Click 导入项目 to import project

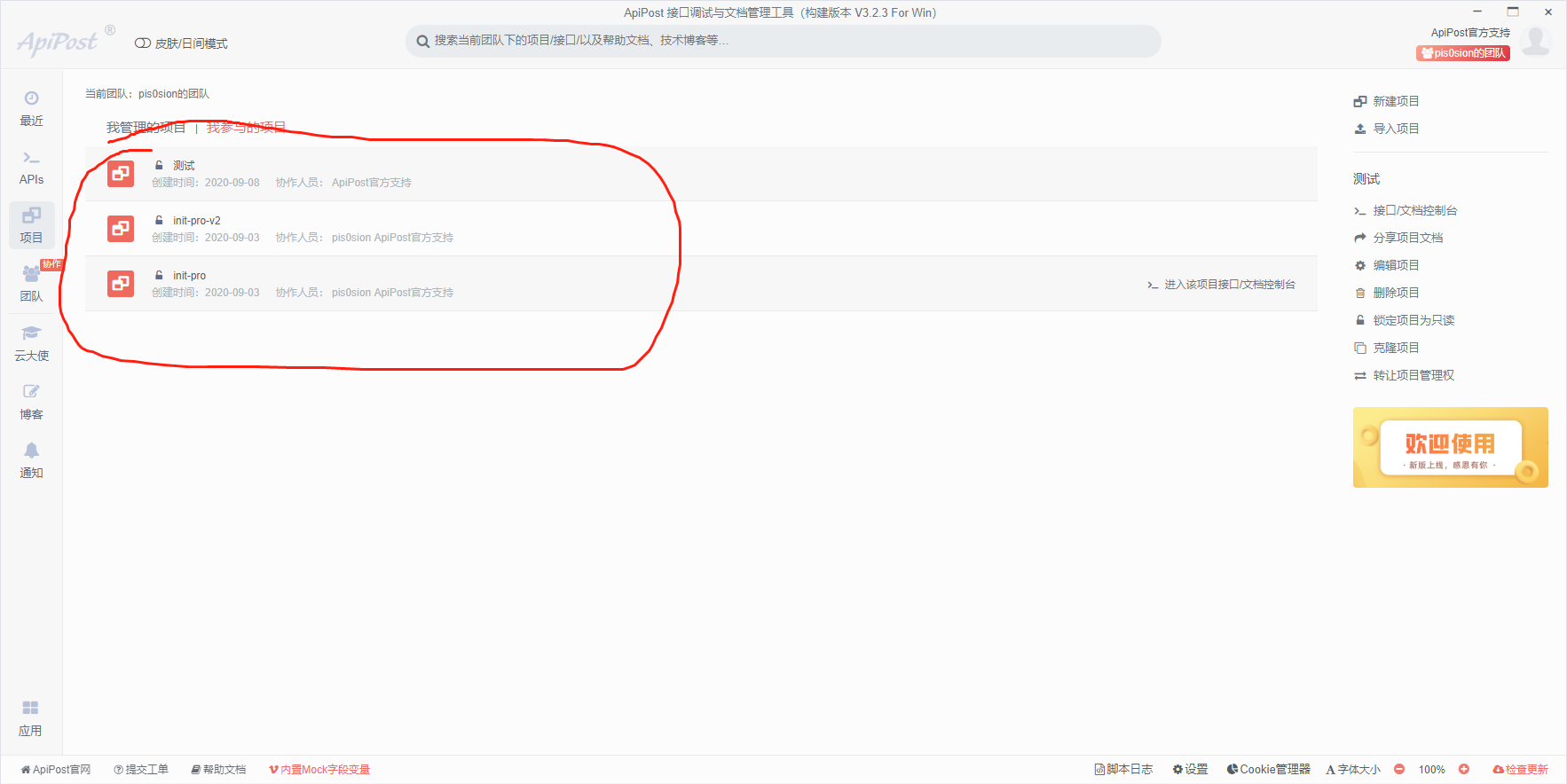[1386, 129]
